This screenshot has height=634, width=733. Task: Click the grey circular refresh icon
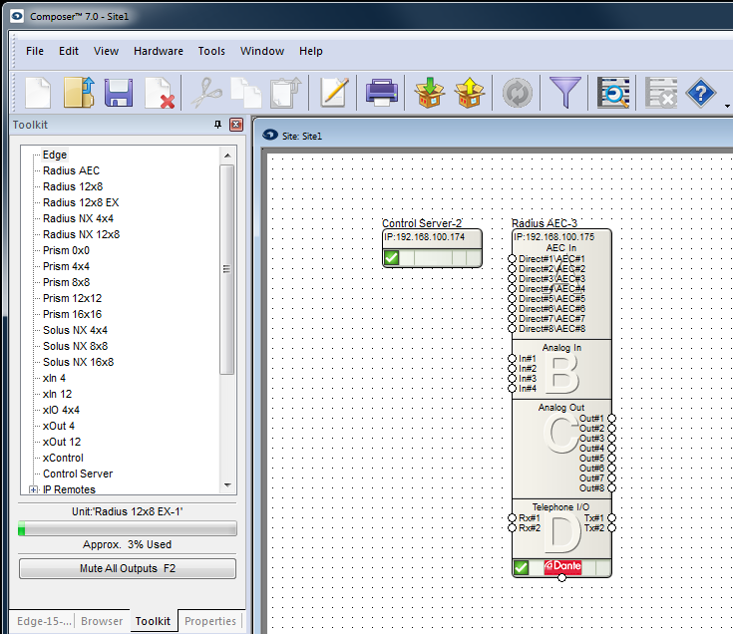tap(517, 93)
